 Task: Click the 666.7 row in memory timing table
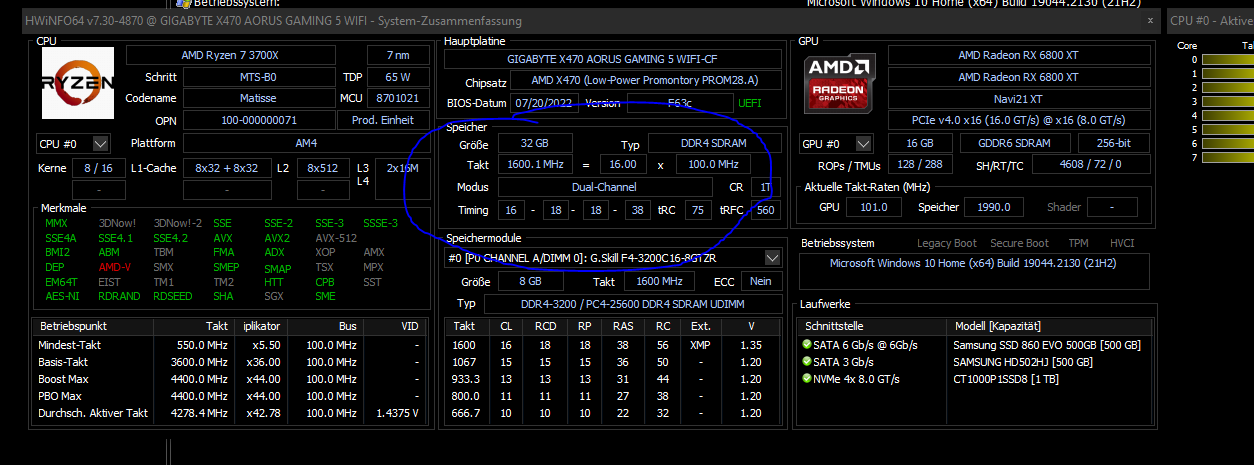point(613,413)
